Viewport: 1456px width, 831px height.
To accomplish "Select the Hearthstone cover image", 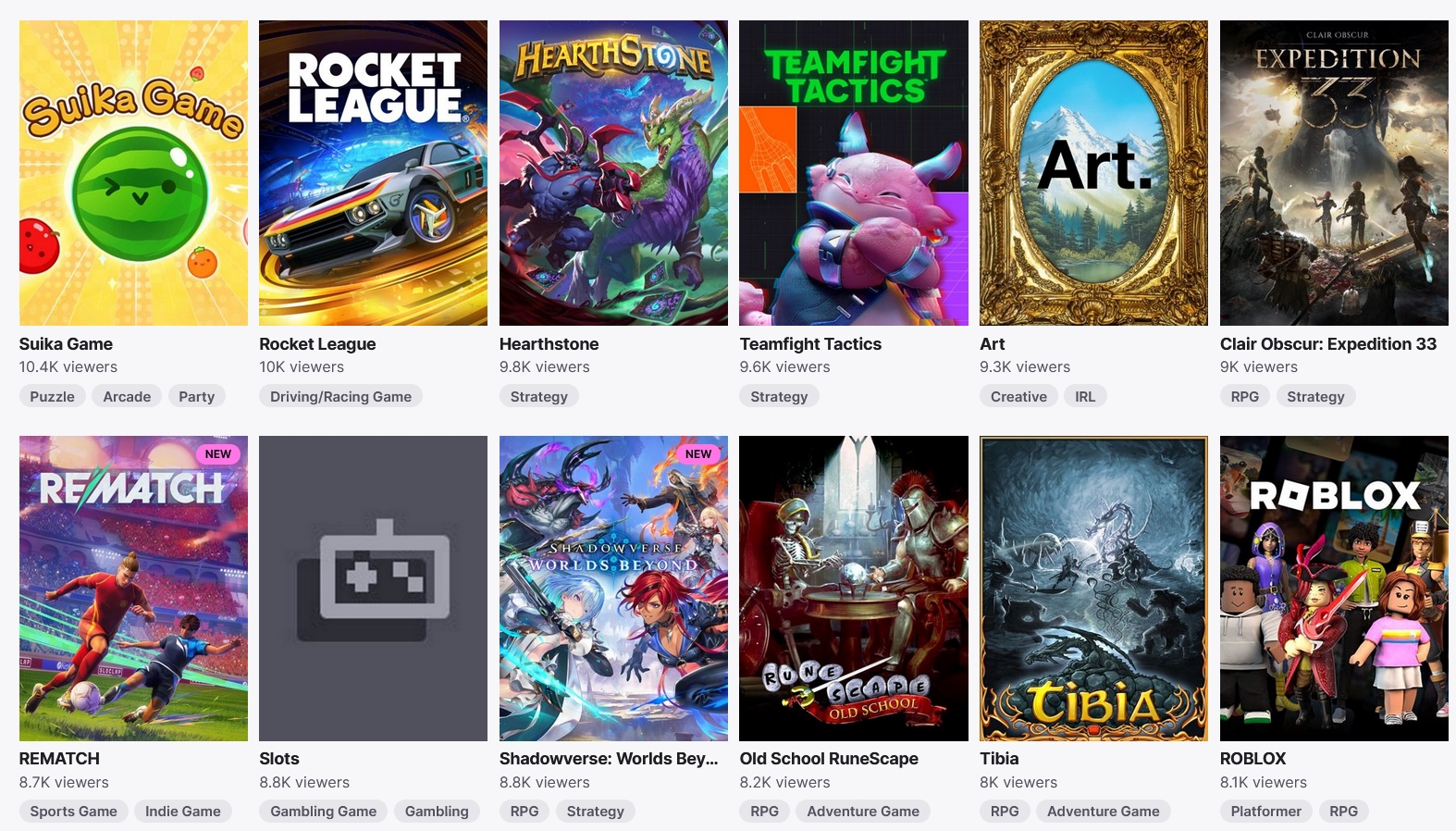I will pos(613,173).
